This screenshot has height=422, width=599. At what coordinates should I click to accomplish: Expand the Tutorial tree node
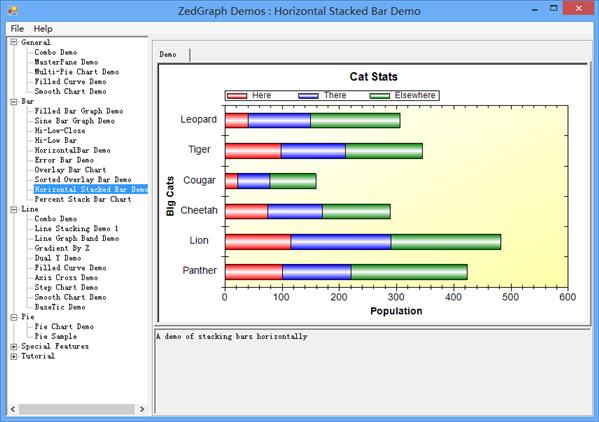pos(14,356)
